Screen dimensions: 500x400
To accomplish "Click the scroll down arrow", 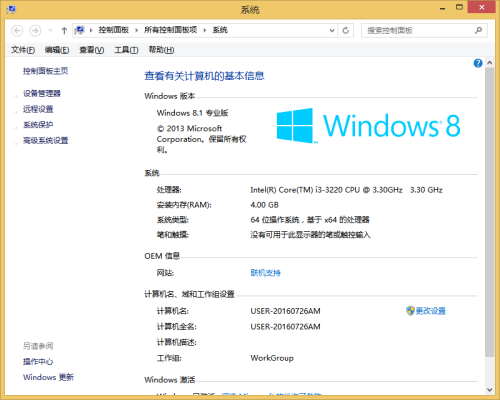I will point(489,389).
